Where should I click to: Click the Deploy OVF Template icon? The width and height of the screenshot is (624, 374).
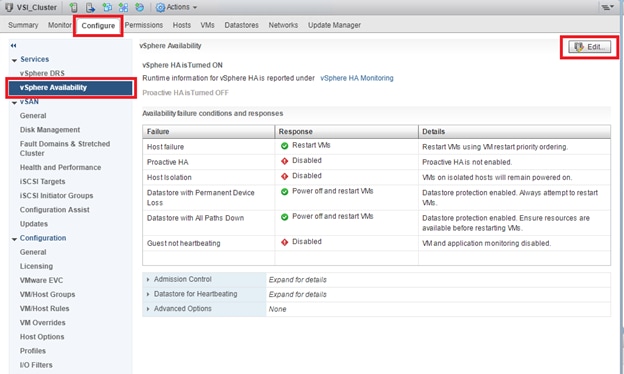coord(139,7)
